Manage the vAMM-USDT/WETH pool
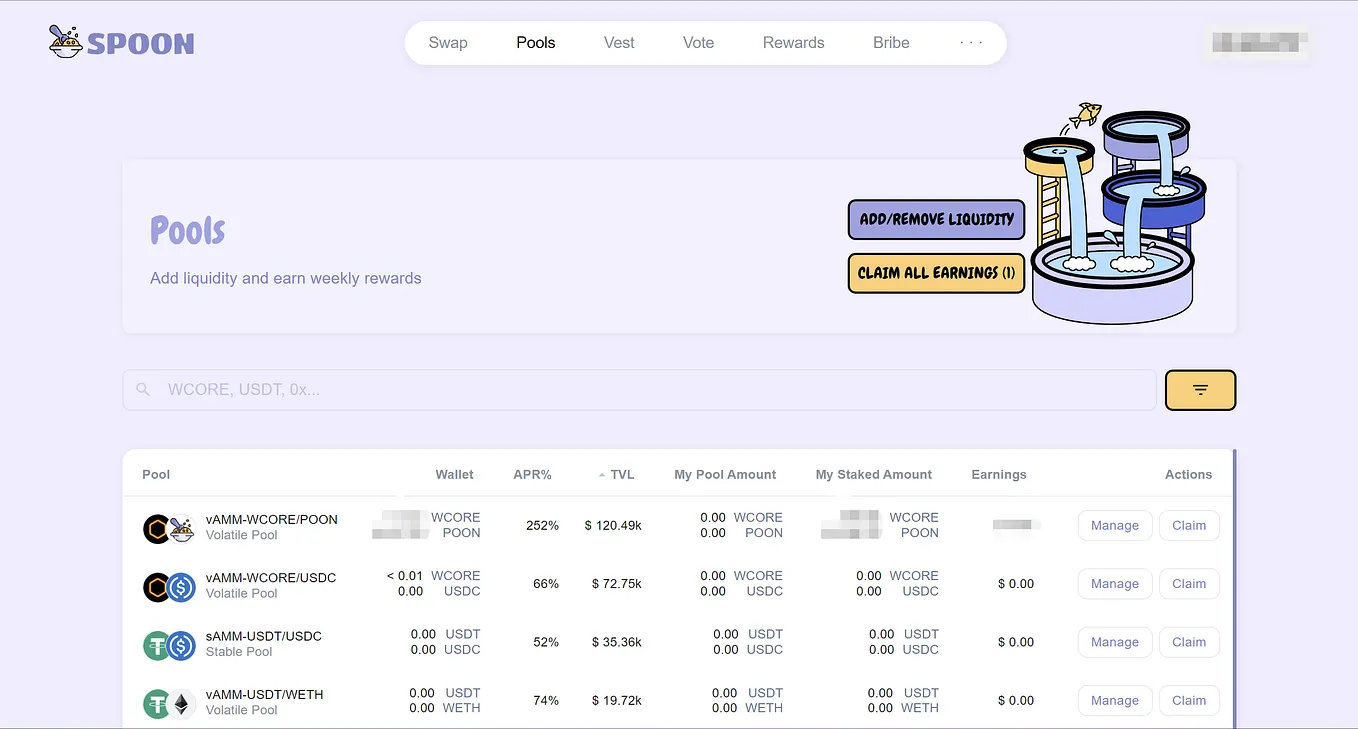Viewport: 1358px width, 729px height. 1115,700
